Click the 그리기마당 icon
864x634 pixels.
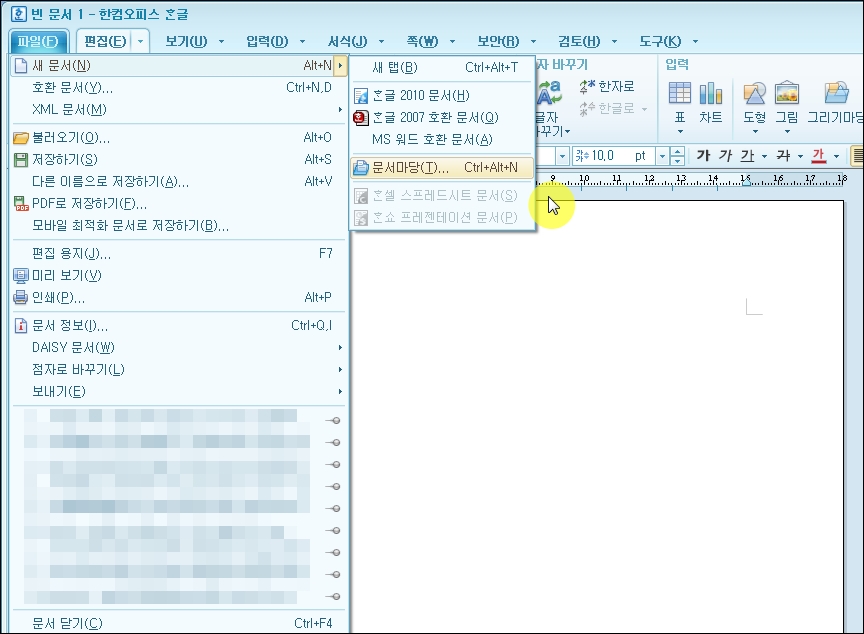pyautogui.click(x=836, y=93)
